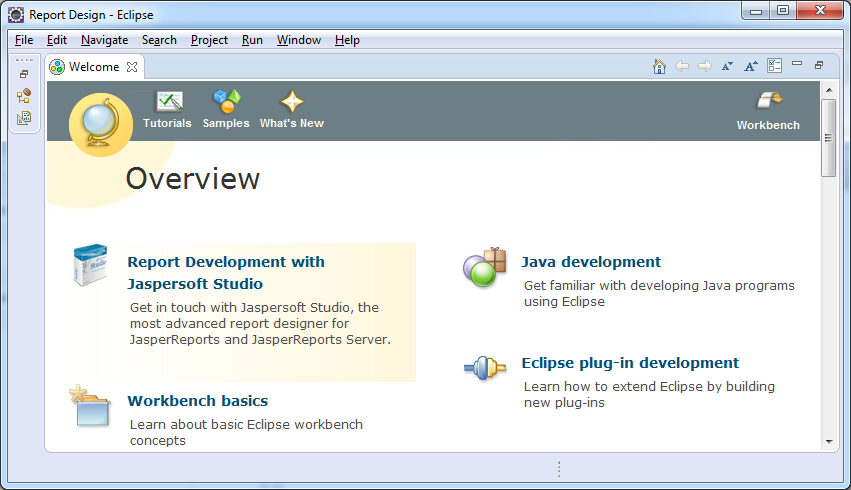851x490 pixels.
Task: Open the Workbench basics link
Action: click(x=198, y=401)
